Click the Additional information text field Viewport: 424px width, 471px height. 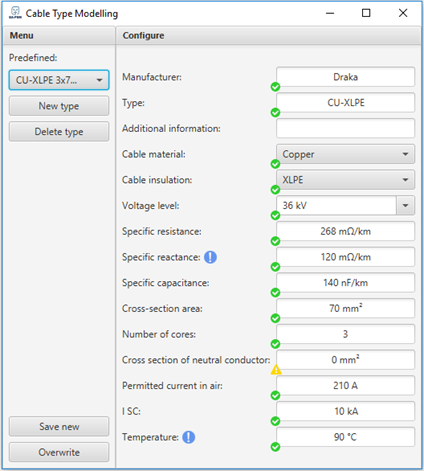tap(345, 128)
